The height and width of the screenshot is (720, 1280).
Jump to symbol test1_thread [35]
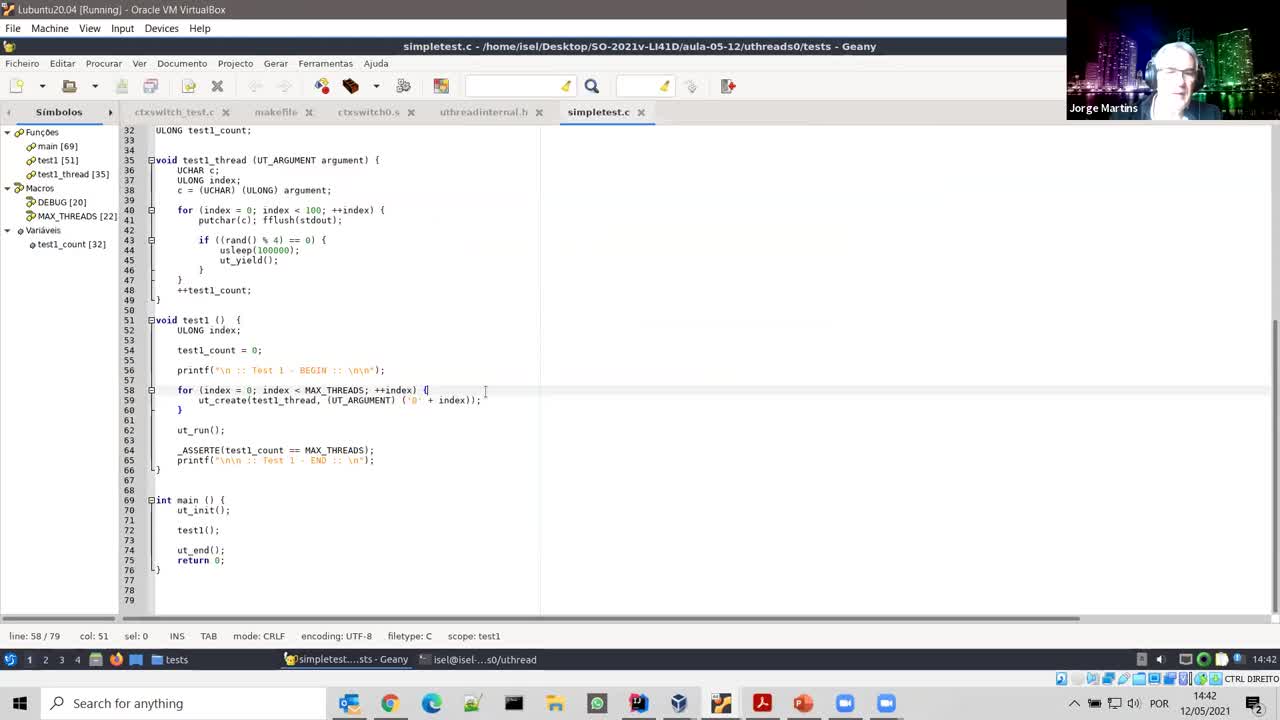[73, 174]
